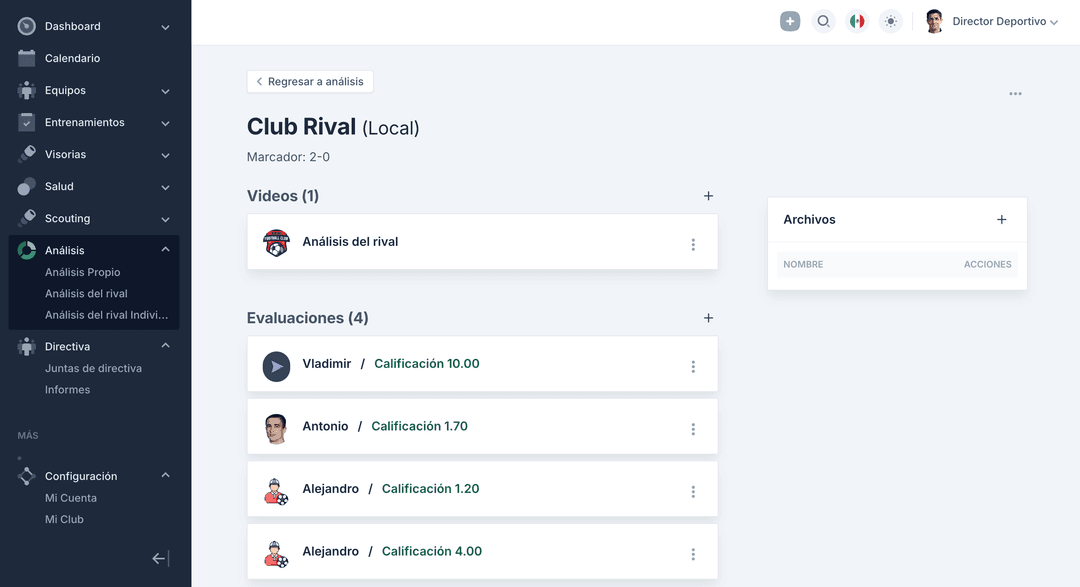The width and height of the screenshot is (1080, 587).
Task: Open the search icon in top bar
Action: [x=823, y=21]
